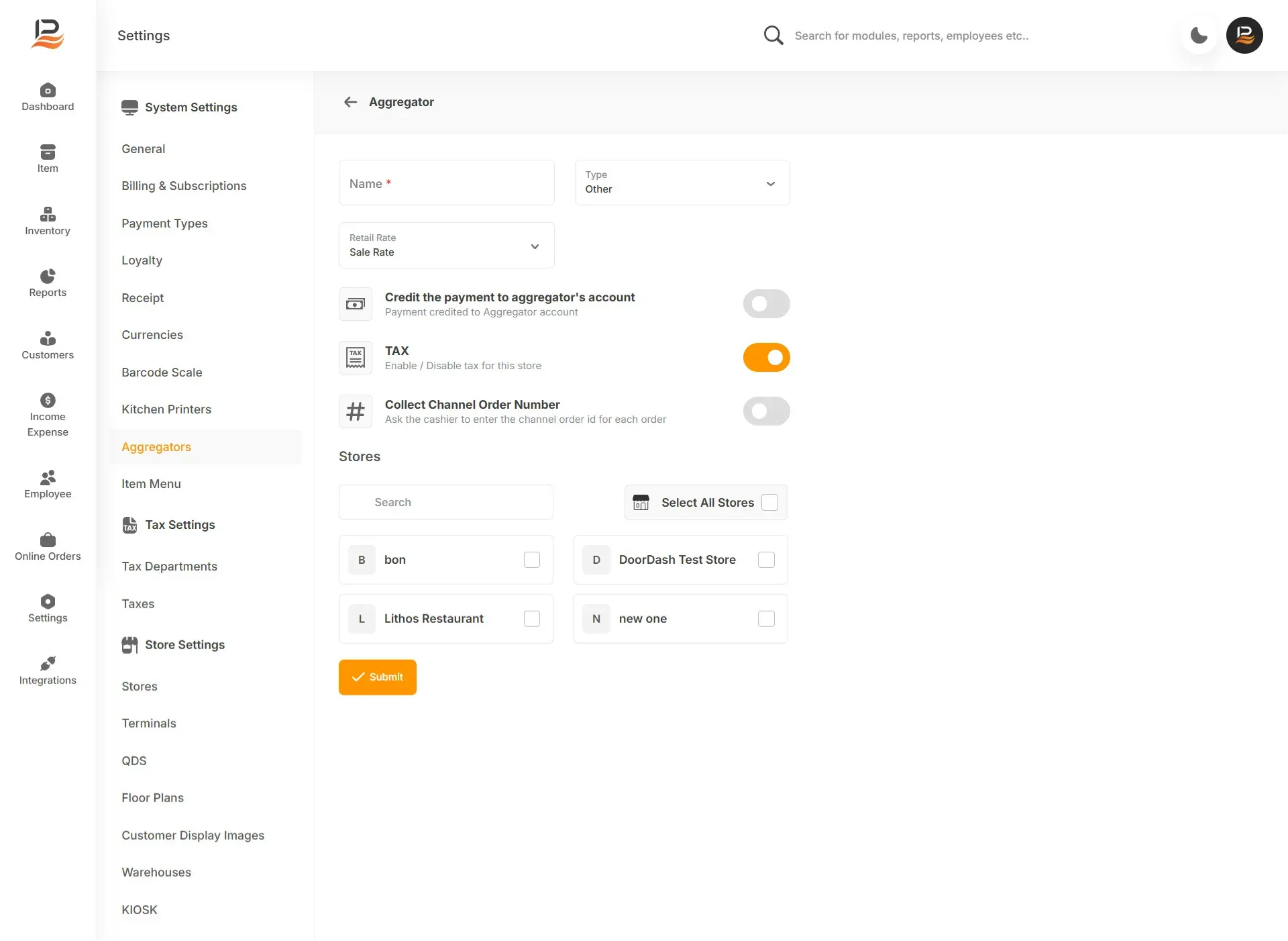The image size is (1288, 941).
Task: Click the credit payment cash icon
Action: click(x=356, y=304)
